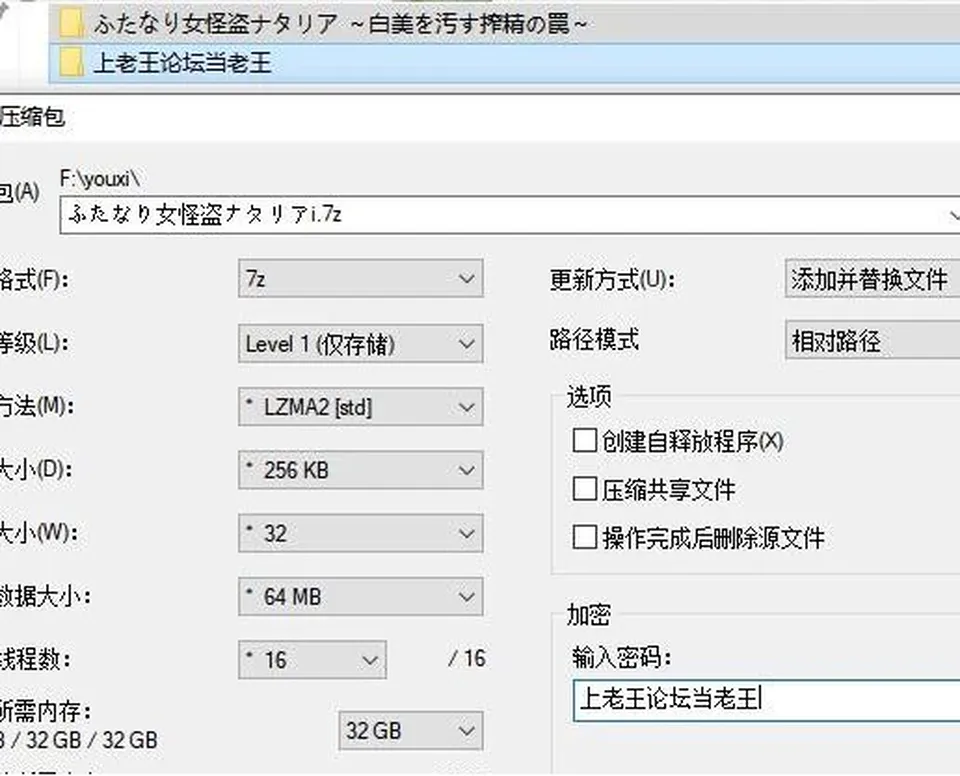Select the ふたなり女怪盗ナタリア folder row

tap(504, 24)
